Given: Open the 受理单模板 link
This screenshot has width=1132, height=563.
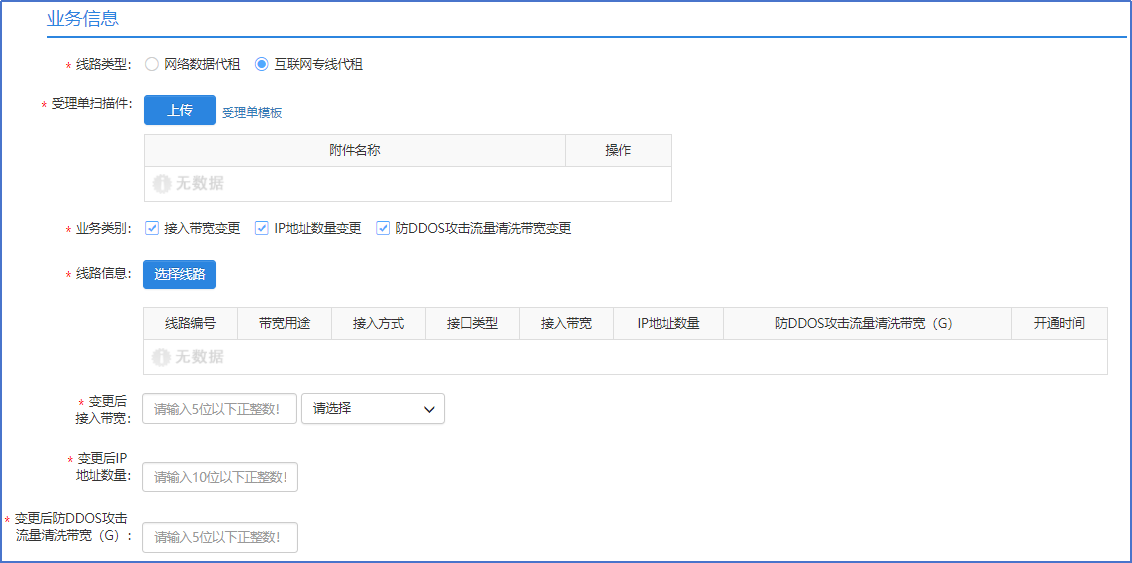Looking at the screenshot, I should click(x=252, y=112).
